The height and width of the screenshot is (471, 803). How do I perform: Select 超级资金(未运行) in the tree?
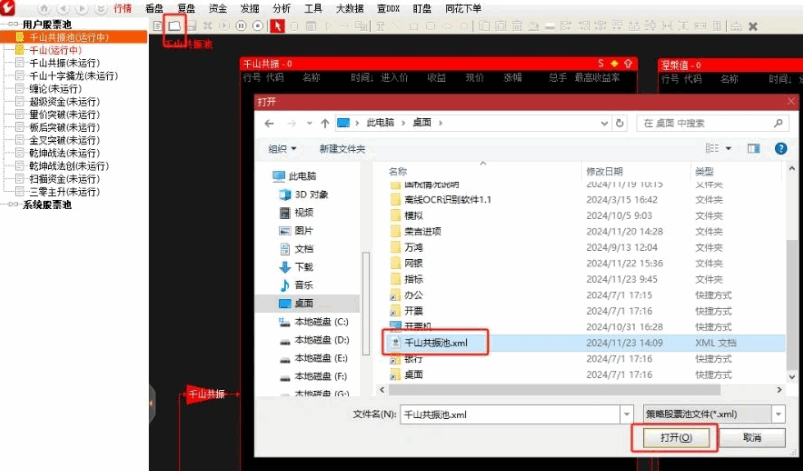coord(65,101)
